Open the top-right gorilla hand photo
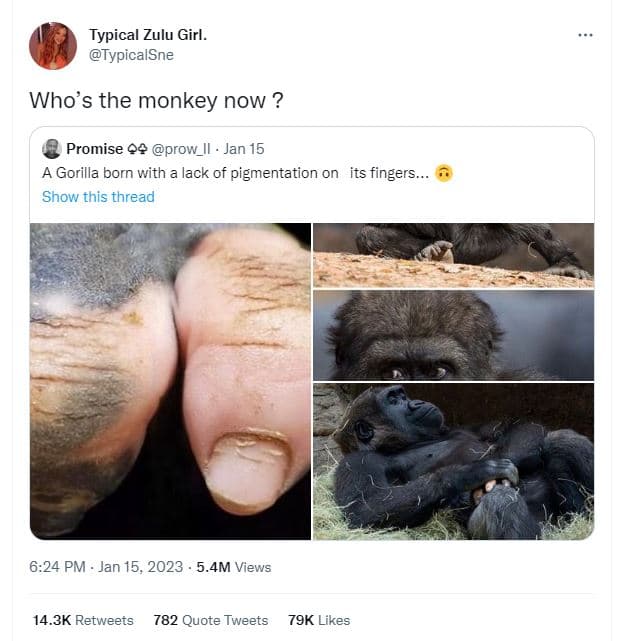Viewport: 620px width, 641px height. point(453,254)
